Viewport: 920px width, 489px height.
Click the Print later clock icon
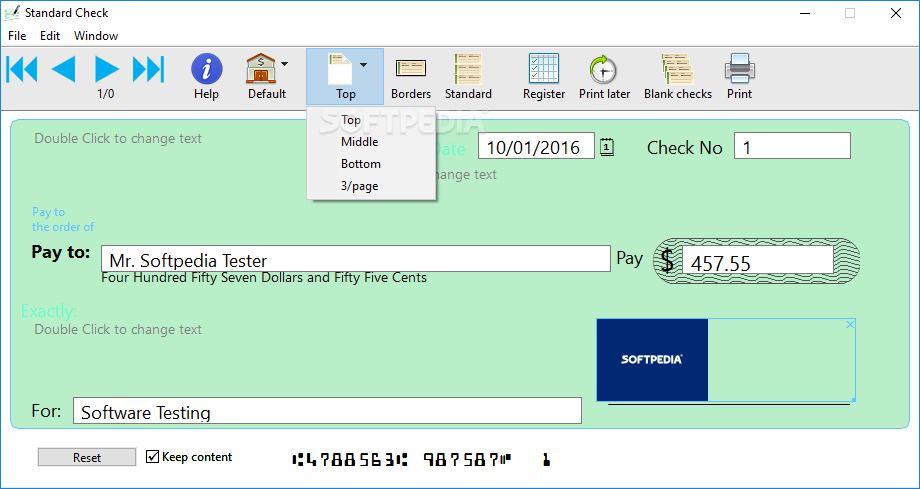(604, 69)
